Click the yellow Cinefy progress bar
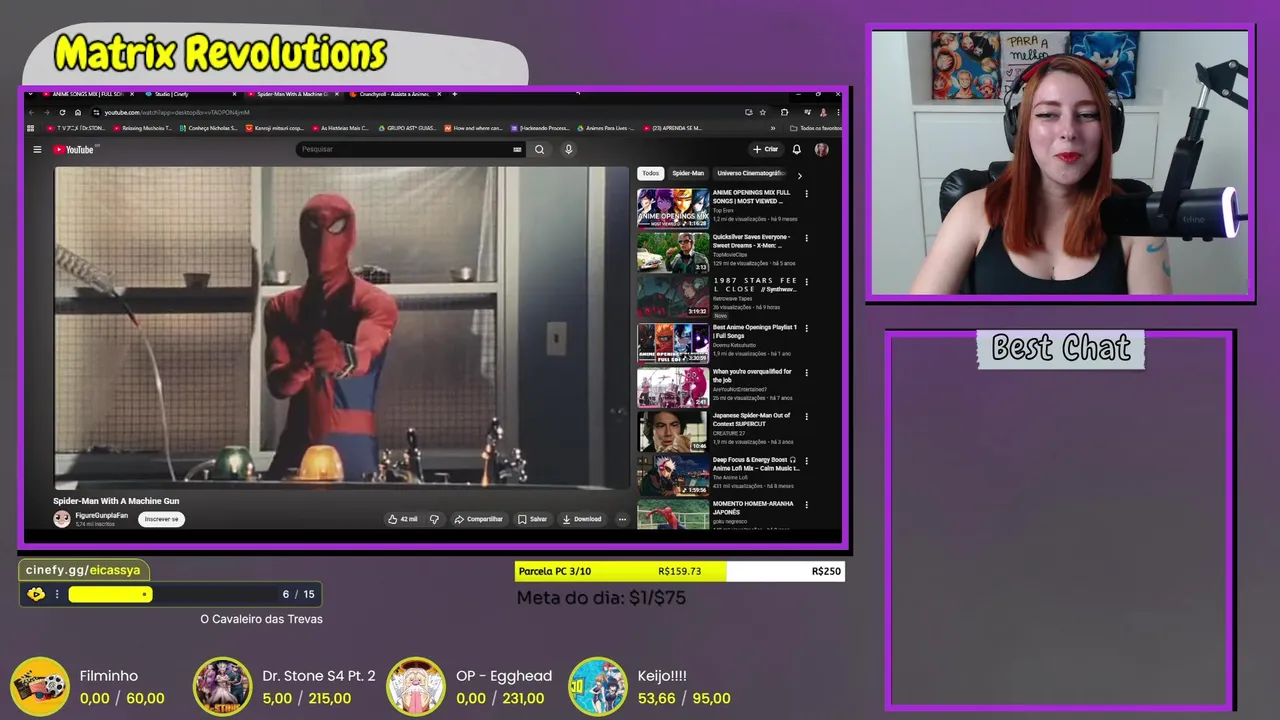 point(110,594)
